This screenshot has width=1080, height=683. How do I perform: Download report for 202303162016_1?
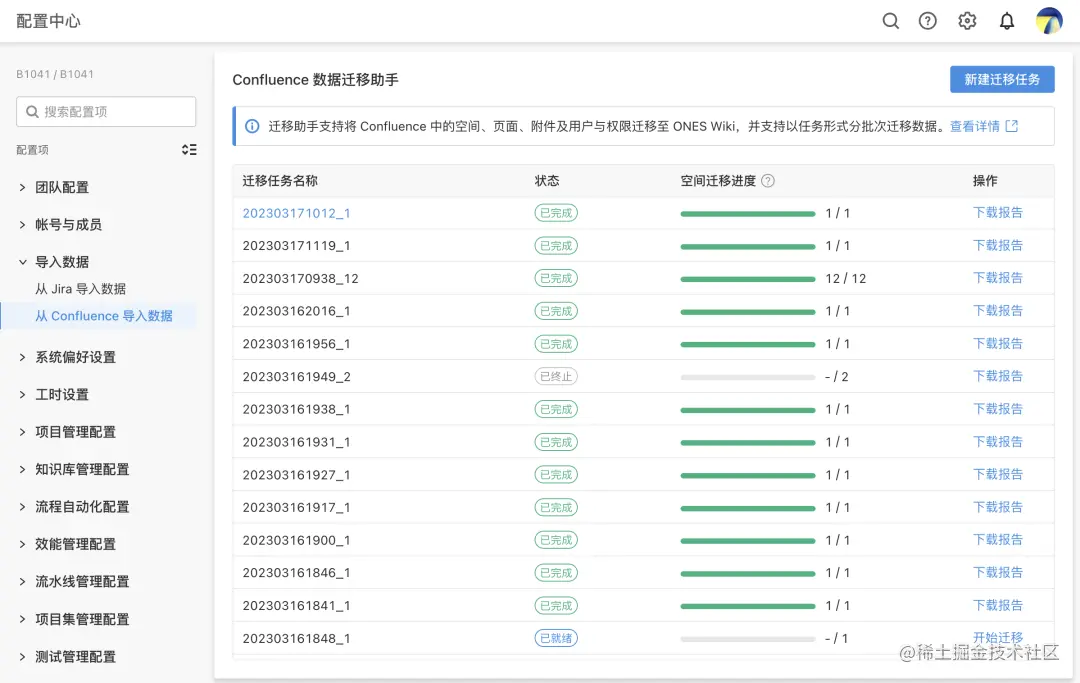pyautogui.click(x=997, y=311)
